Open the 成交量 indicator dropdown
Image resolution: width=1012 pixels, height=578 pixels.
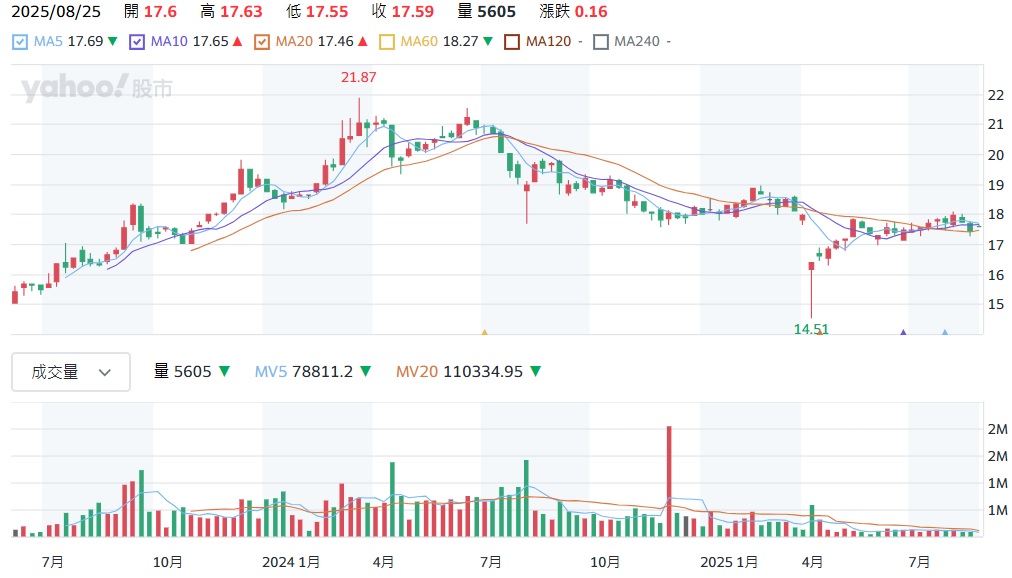tap(71, 372)
